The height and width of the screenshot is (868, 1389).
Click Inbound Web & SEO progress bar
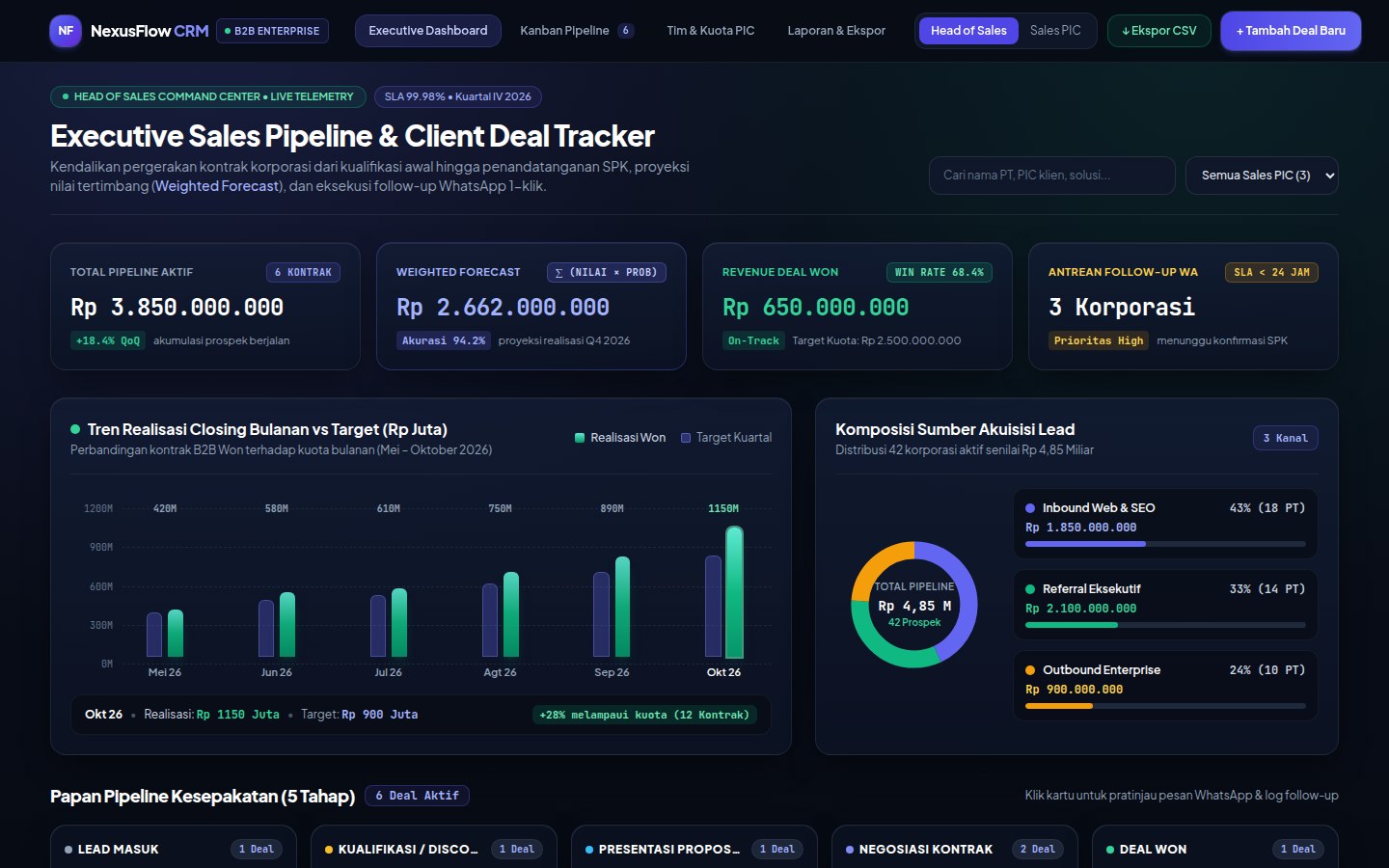tap(1165, 544)
